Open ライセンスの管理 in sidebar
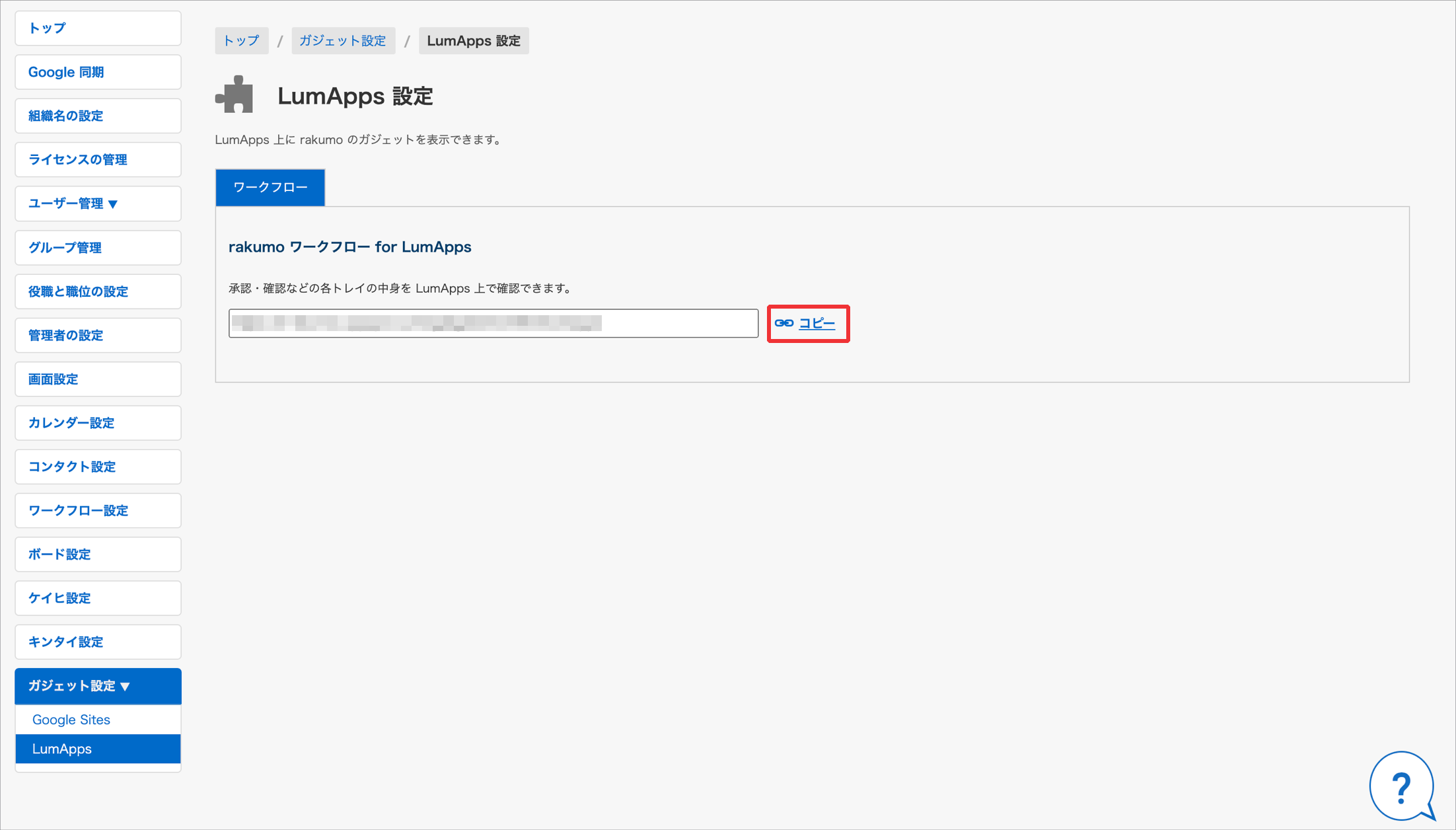The height and width of the screenshot is (830, 1456). 98,159
